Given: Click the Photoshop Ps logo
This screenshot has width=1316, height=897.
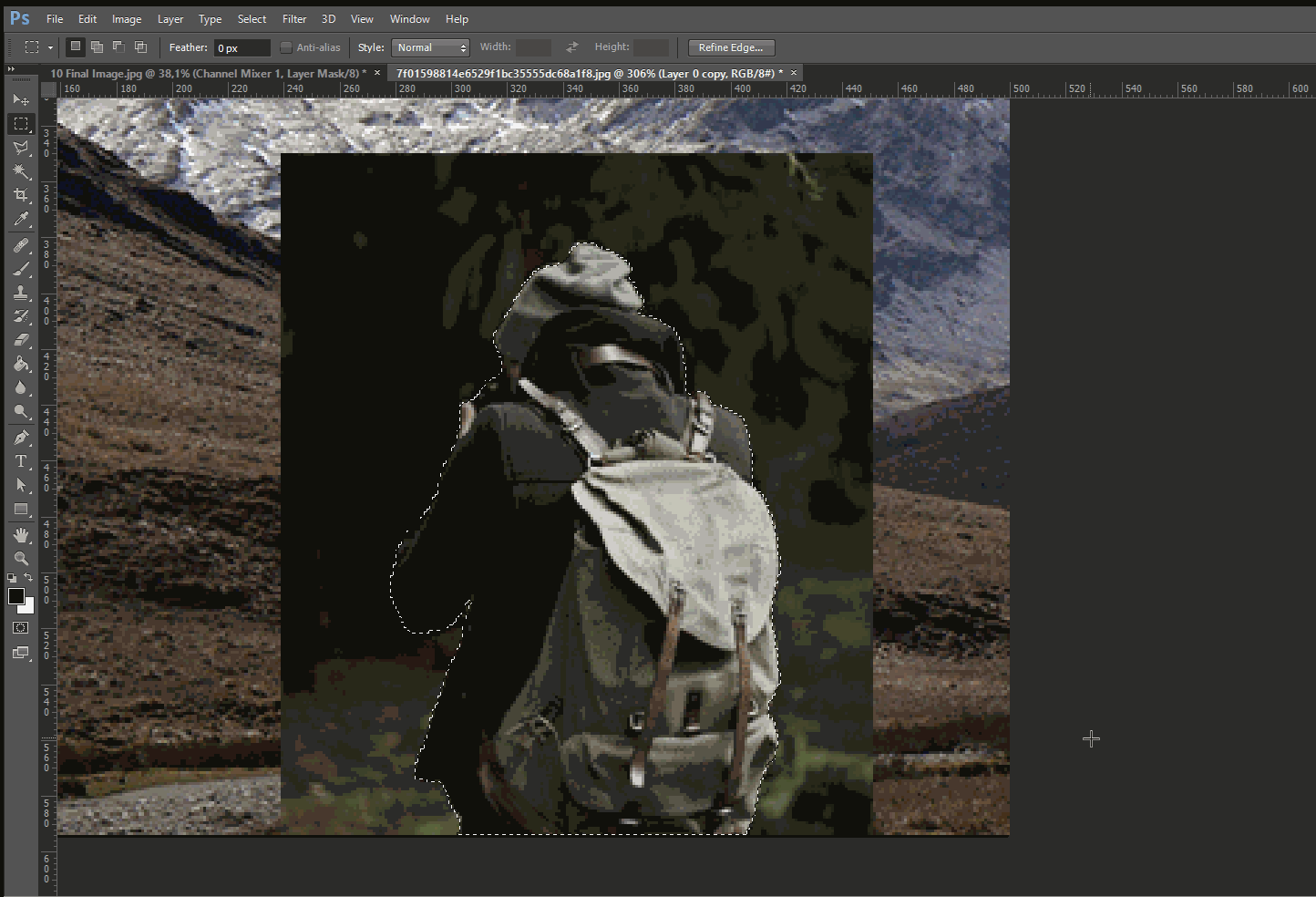Looking at the screenshot, I should click(19, 18).
